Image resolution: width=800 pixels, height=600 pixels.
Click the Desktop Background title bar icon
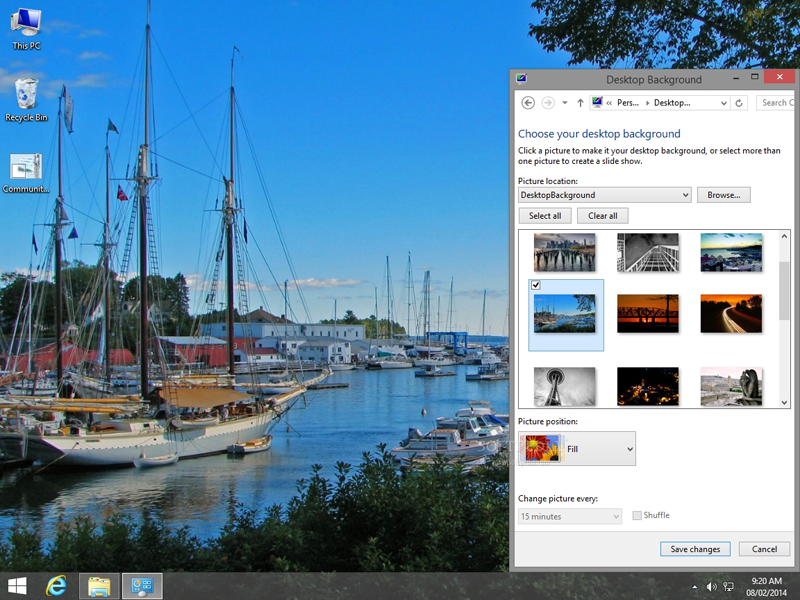coord(521,77)
